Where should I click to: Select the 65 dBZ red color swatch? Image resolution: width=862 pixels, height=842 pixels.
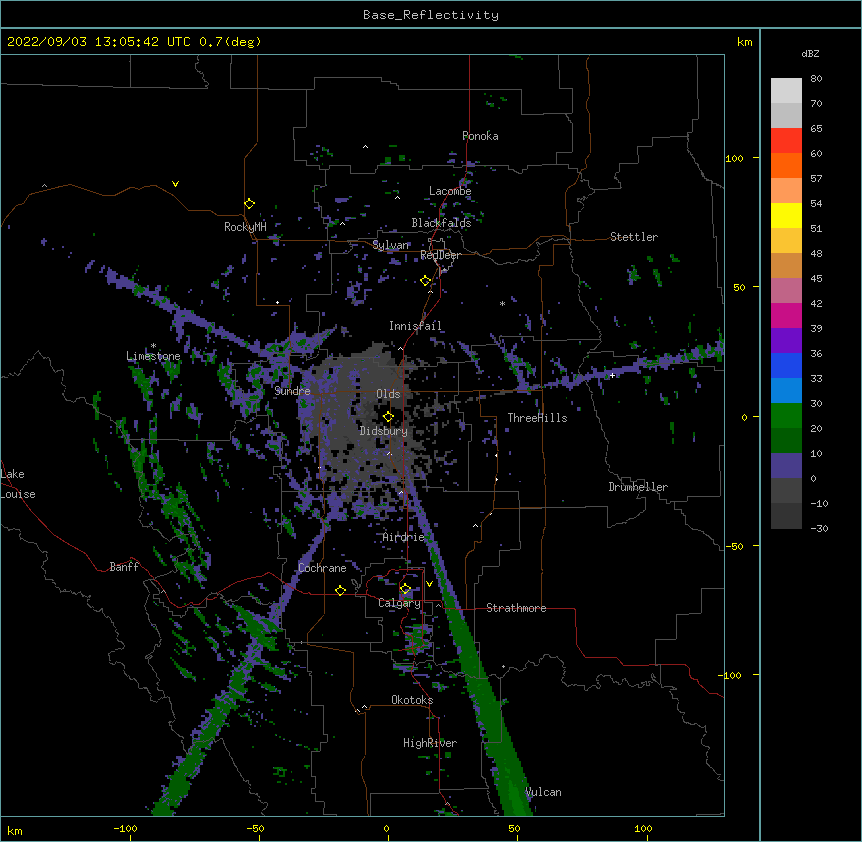point(786,140)
